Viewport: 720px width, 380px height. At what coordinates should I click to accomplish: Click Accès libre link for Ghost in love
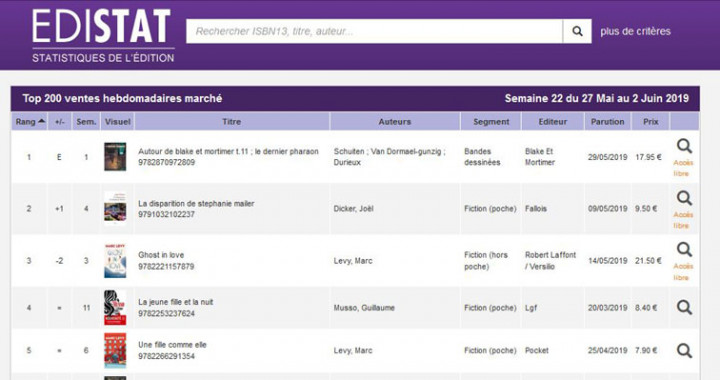(x=683, y=272)
